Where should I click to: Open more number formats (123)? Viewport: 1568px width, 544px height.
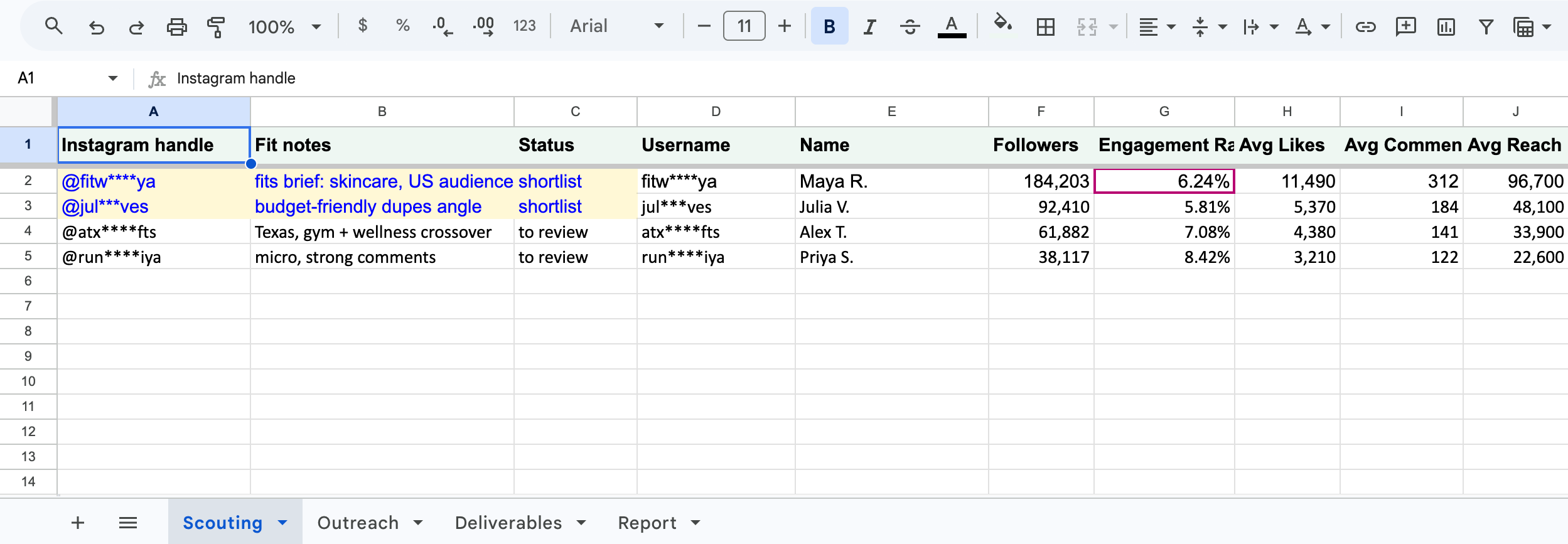pyautogui.click(x=524, y=26)
